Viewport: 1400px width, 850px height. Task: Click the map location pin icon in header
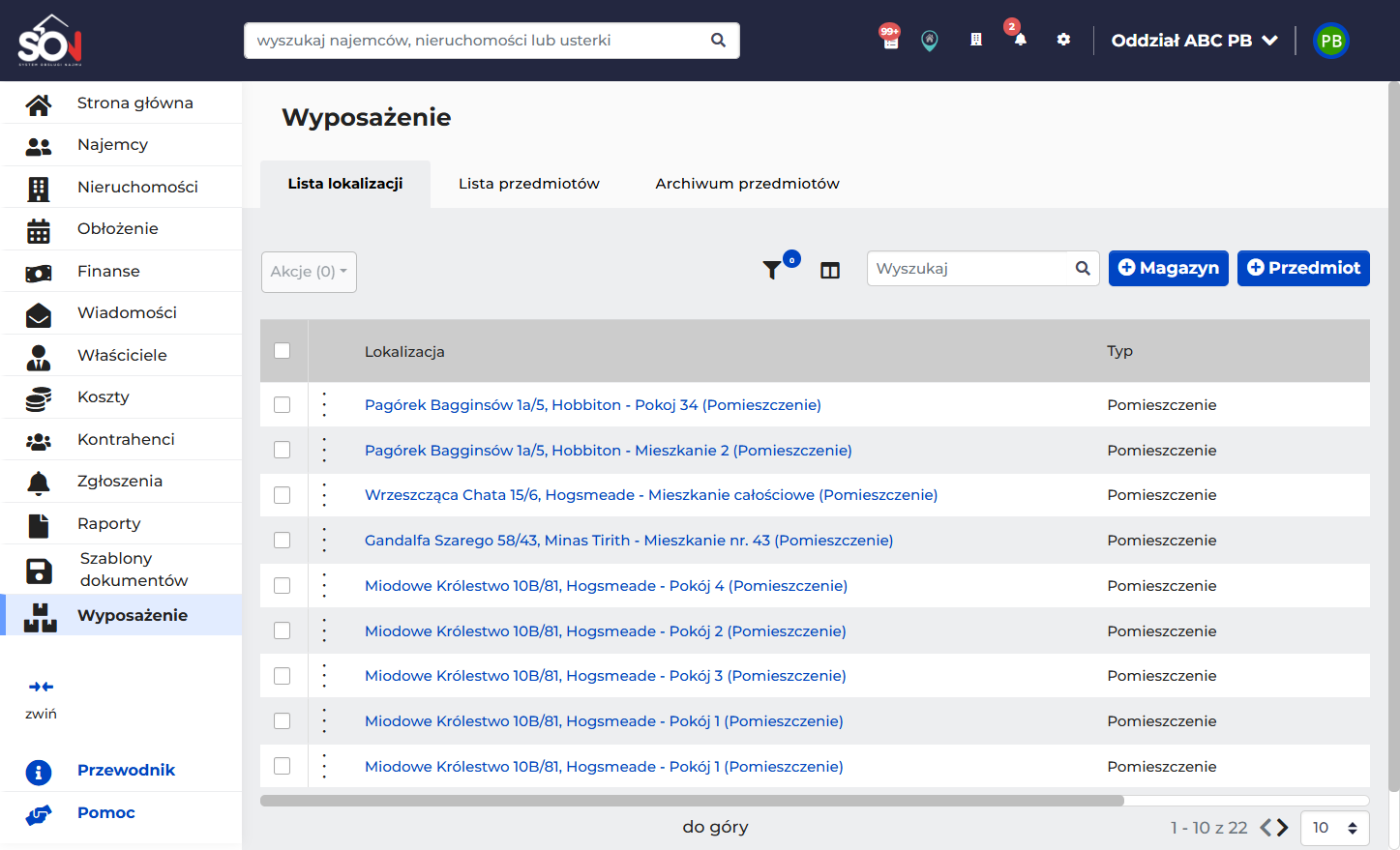pos(930,41)
